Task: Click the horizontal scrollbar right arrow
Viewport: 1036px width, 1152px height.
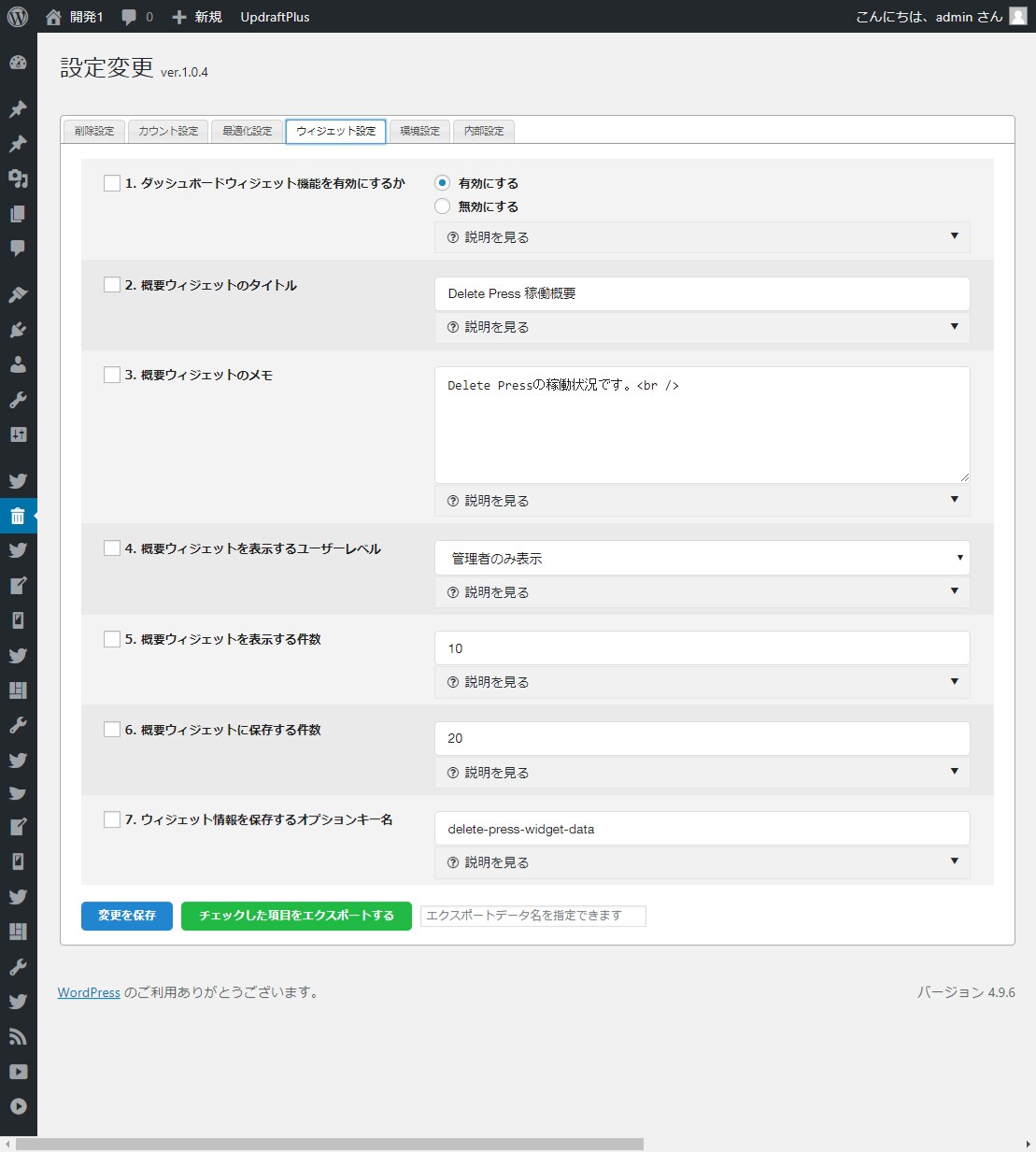Action: click(1029, 1145)
